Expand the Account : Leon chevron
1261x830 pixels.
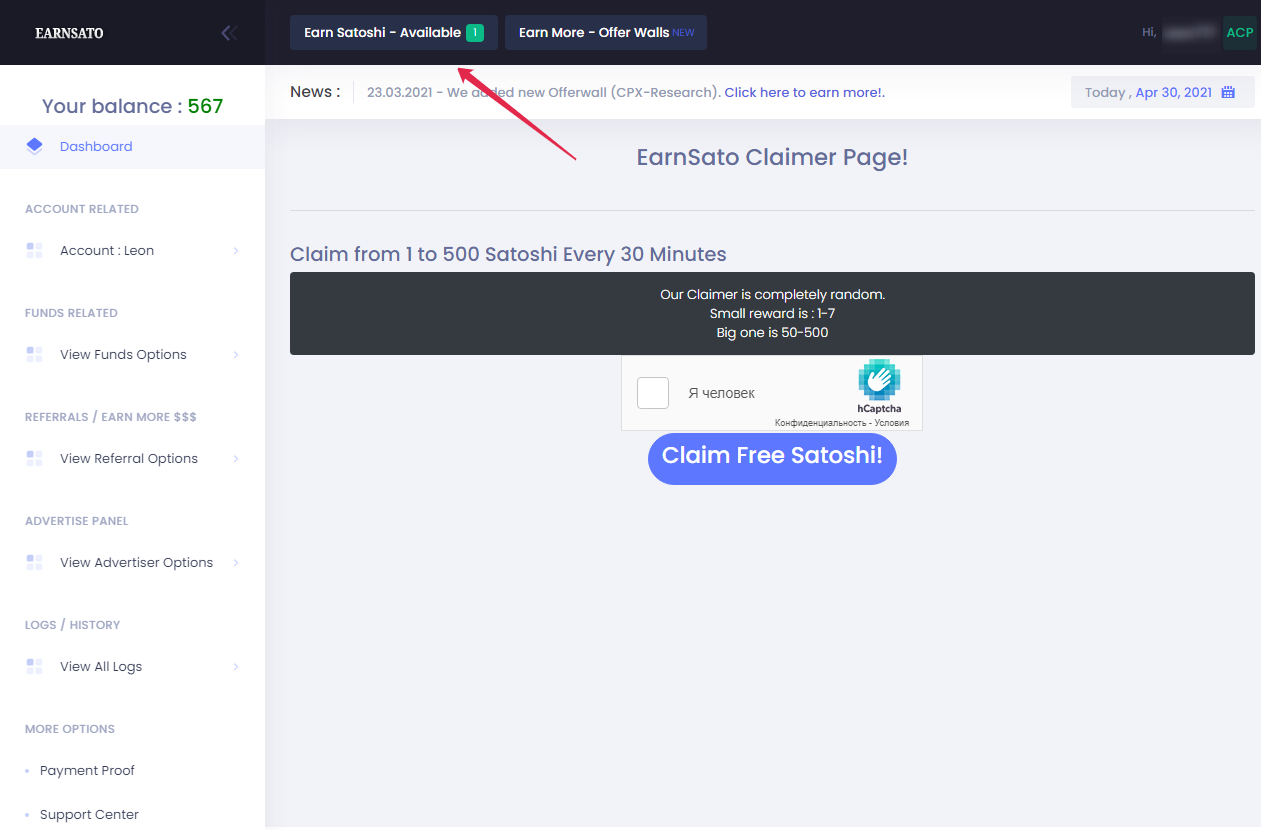click(x=236, y=250)
